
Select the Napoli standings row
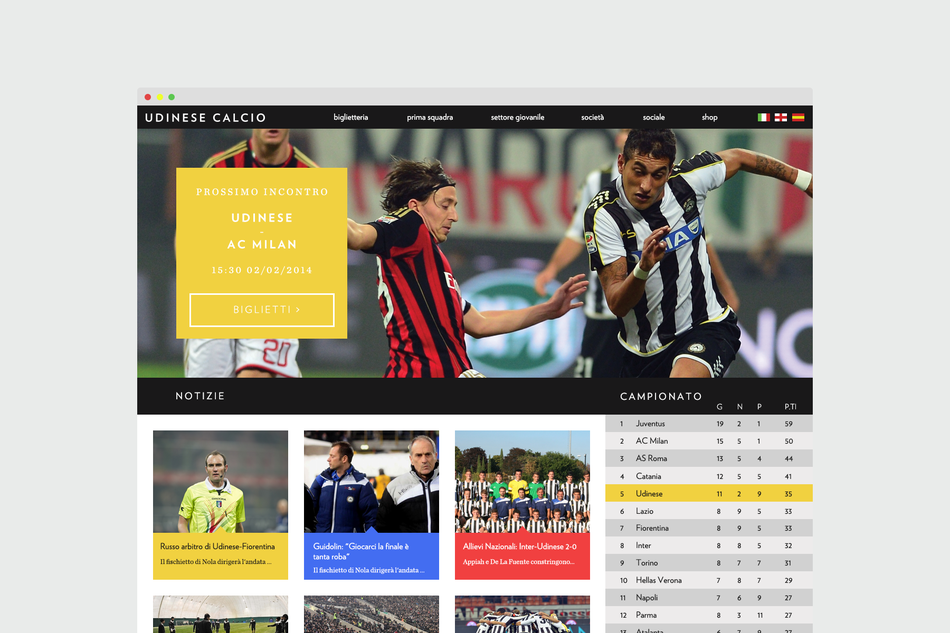(709, 597)
